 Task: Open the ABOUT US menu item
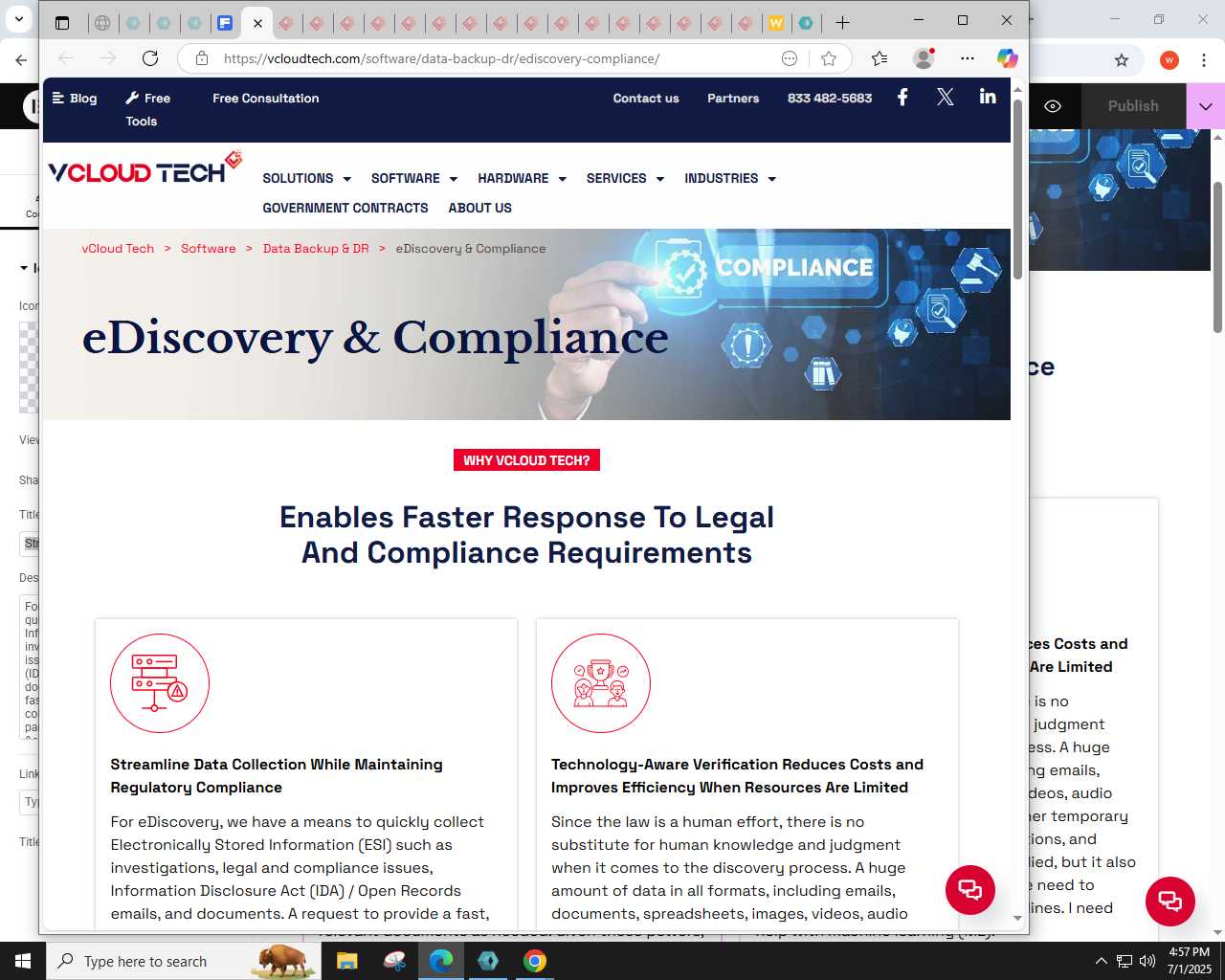click(479, 208)
